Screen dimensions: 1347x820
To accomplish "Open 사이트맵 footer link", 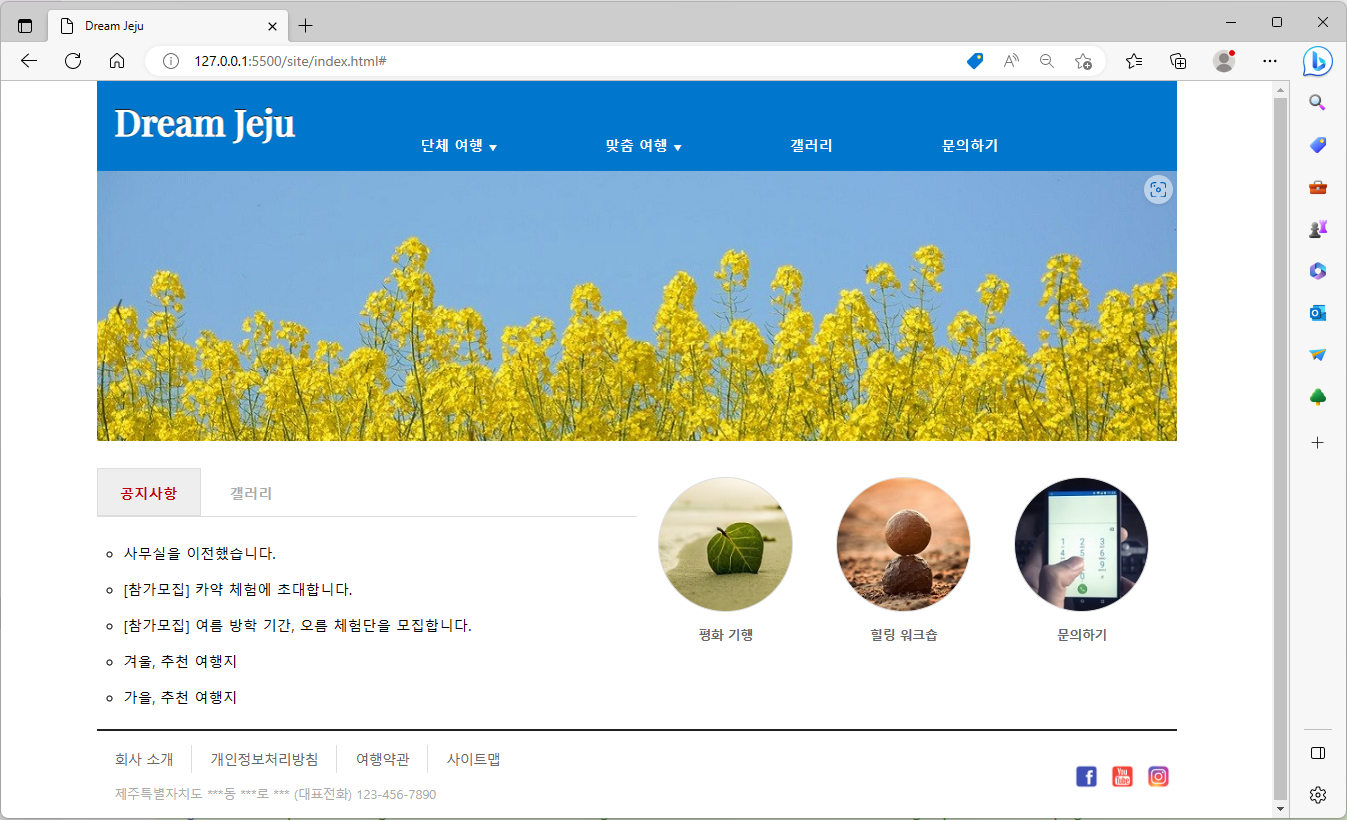I will coord(473,759).
